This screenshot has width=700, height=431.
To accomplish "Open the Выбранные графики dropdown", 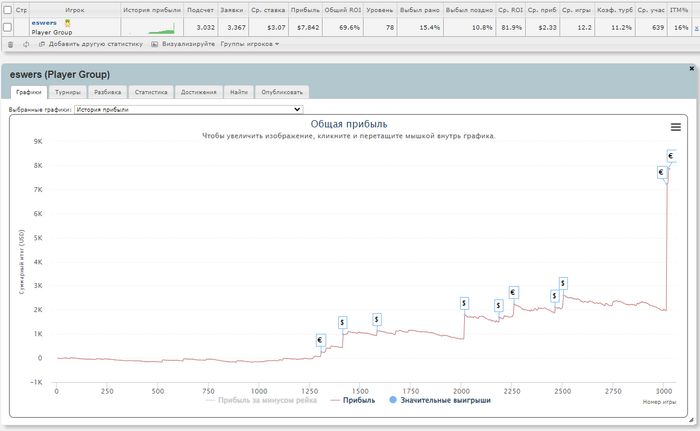I will click(188, 109).
